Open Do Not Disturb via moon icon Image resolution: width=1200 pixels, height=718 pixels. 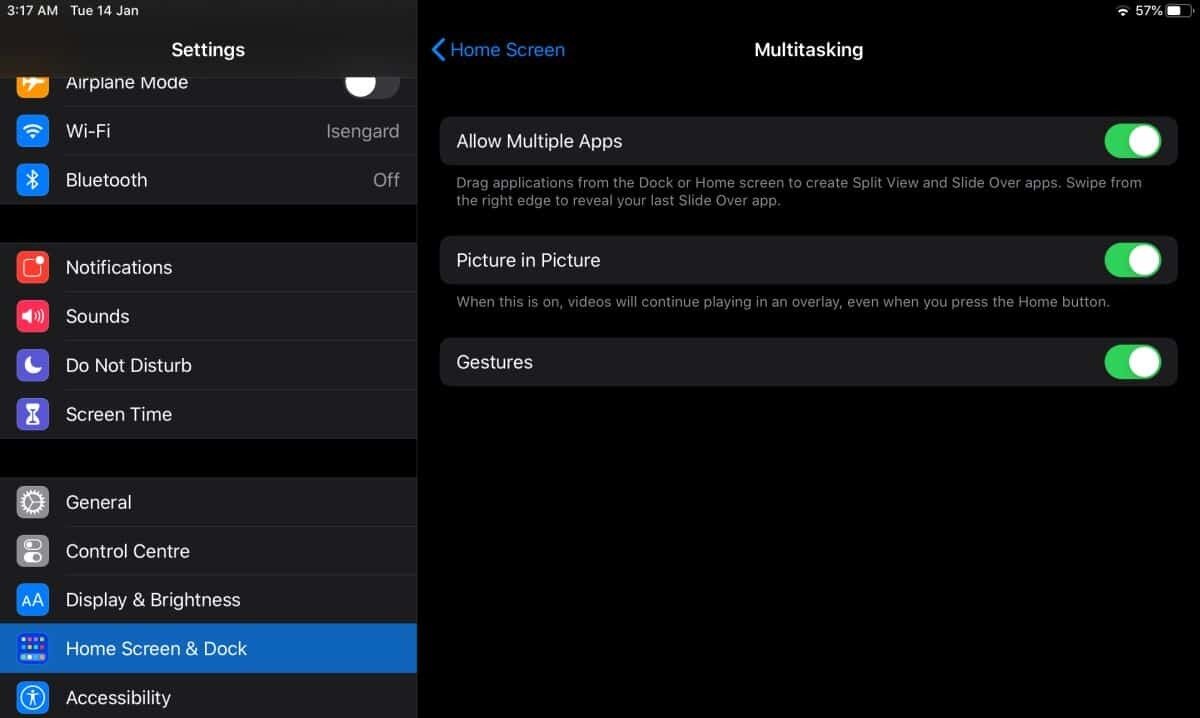pyautogui.click(x=32, y=365)
